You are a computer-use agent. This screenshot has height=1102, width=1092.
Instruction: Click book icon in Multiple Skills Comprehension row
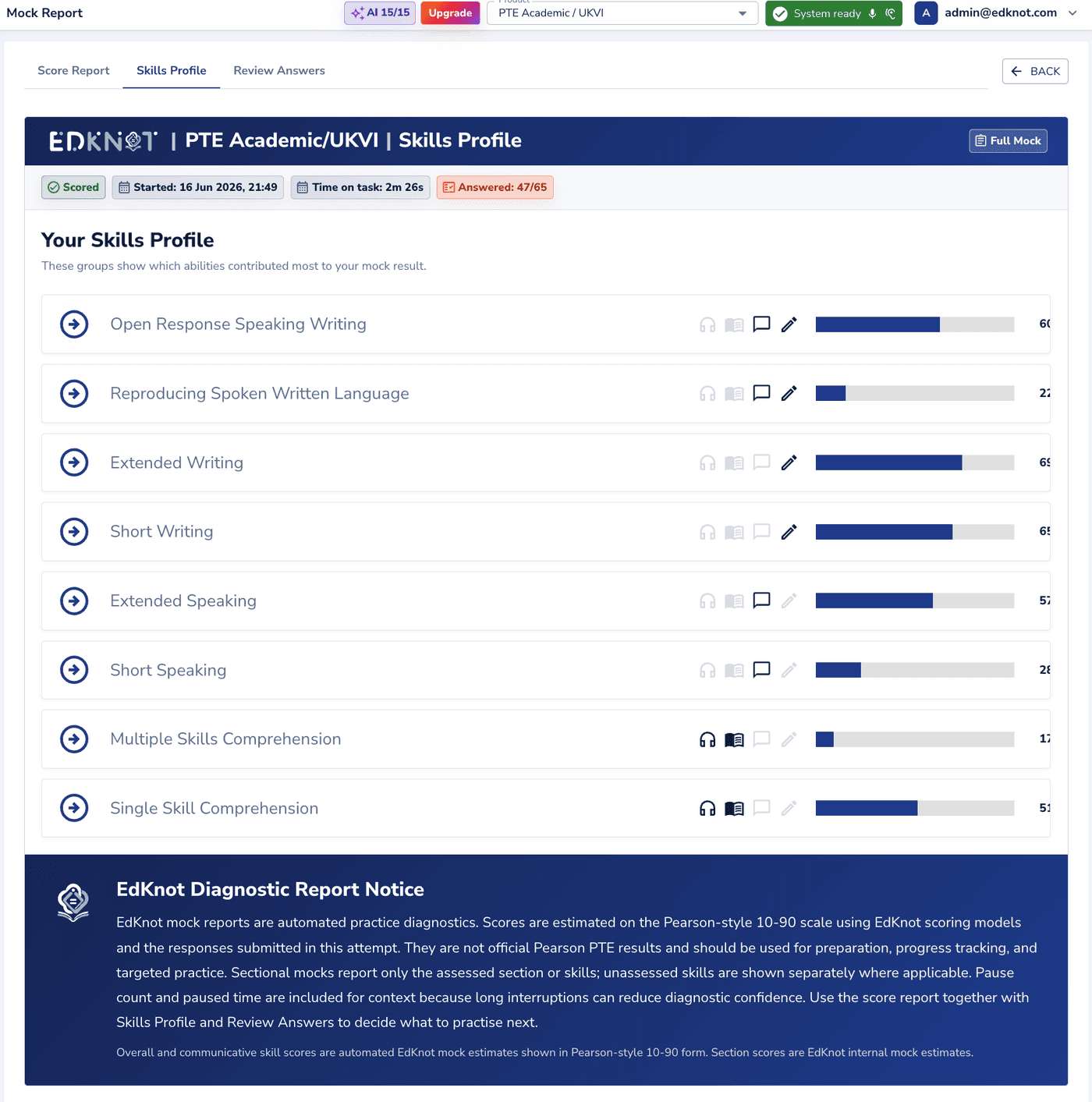734,739
